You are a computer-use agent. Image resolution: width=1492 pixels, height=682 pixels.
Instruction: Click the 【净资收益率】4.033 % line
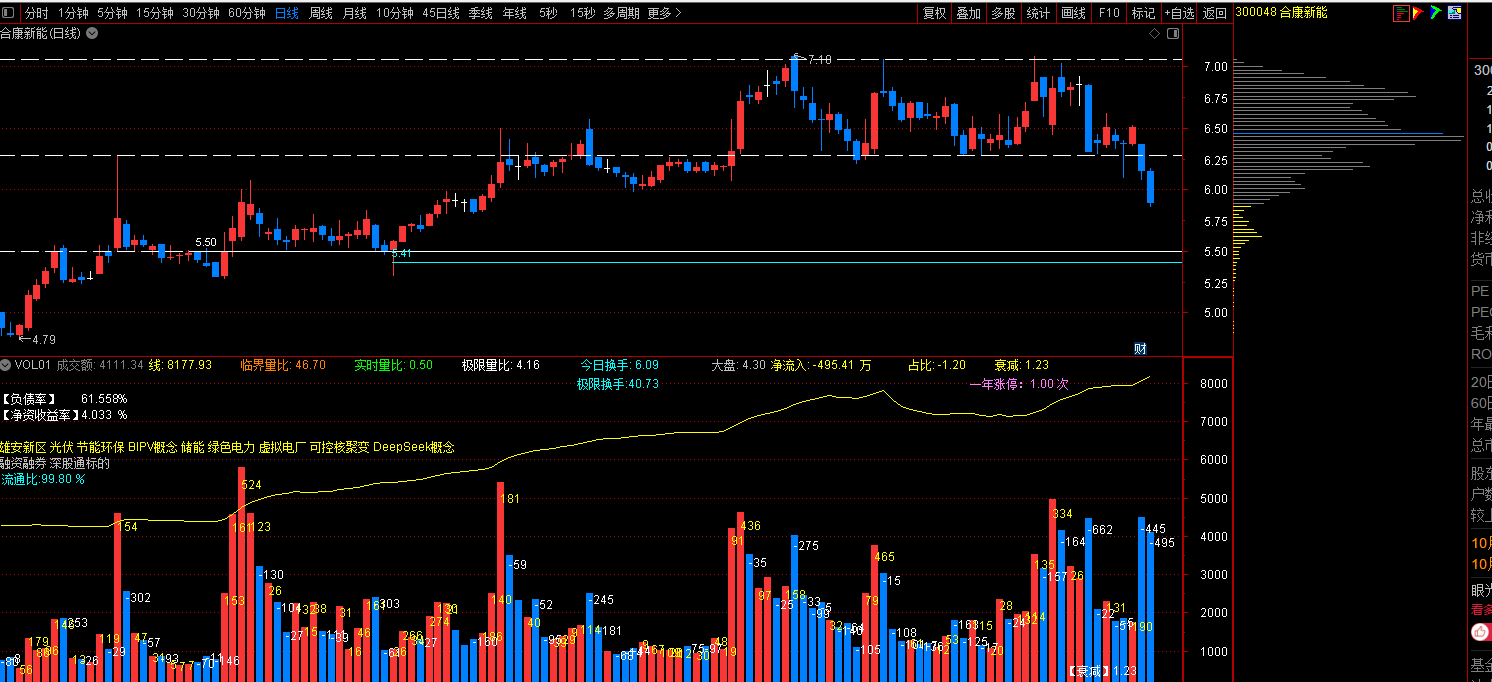[x=64, y=414]
